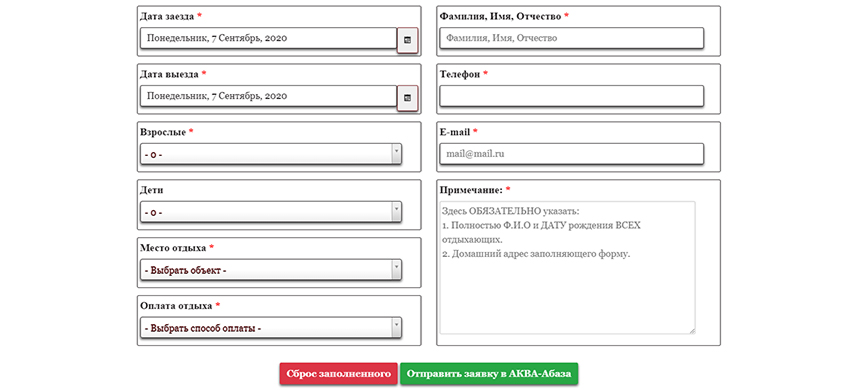Click the Дата заезда date field

(268, 38)
